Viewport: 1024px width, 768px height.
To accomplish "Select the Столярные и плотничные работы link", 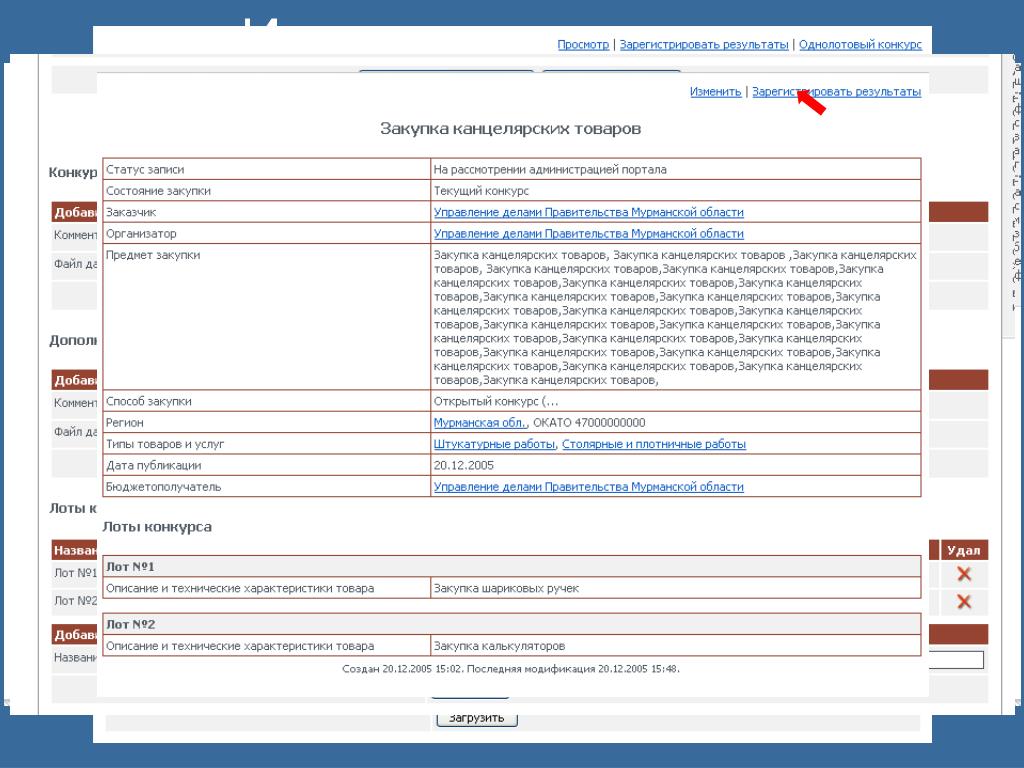I will click(654, 444).
